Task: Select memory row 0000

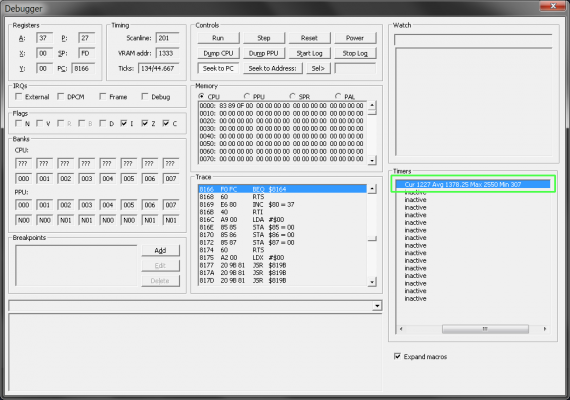Action: (x=282, y=105)
